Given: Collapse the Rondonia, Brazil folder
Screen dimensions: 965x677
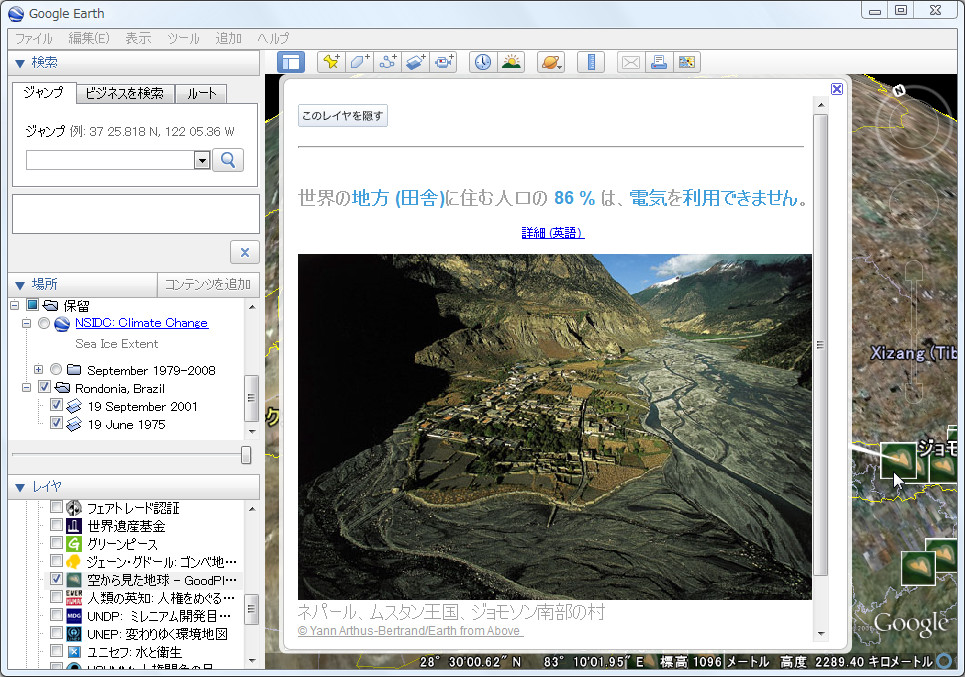Looking at the screenshot, I should [x=26, y=388].
